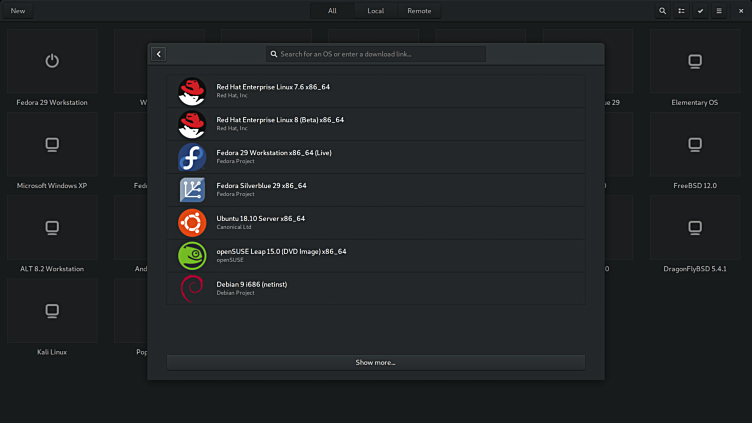752x423 pixels.
Task: Switch to the Local tab
Action: [x=375, y=11]
